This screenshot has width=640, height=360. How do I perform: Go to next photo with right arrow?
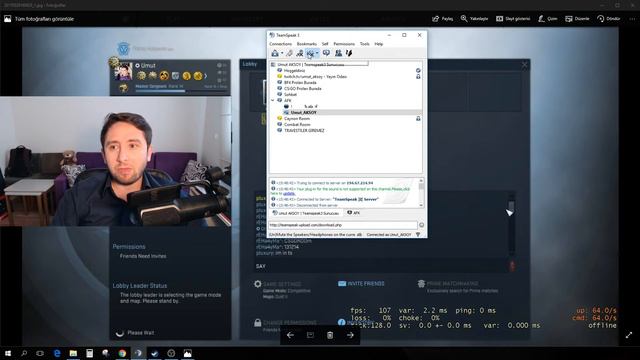tap(350, 335)
